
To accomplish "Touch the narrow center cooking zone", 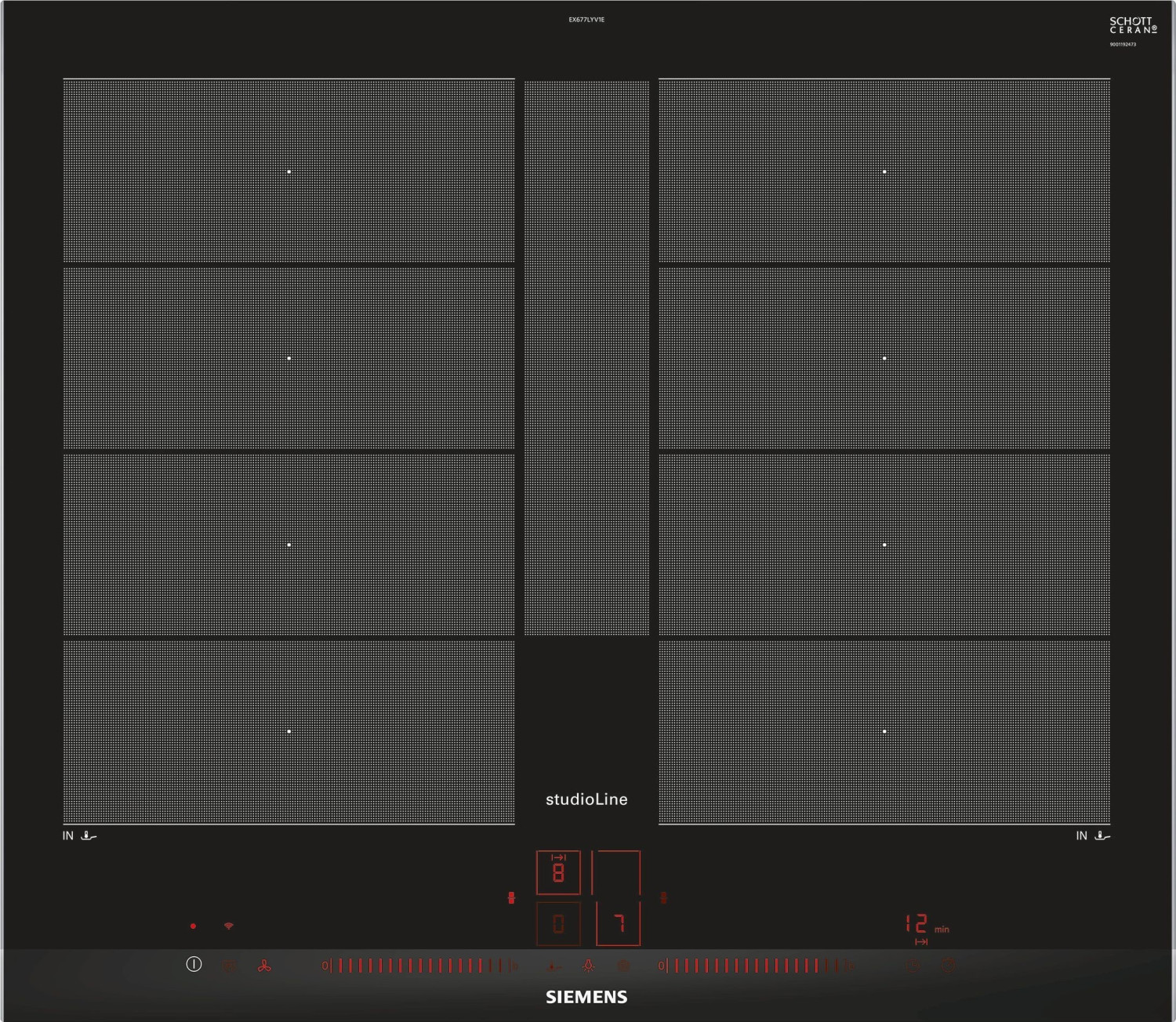I will coord(586,357).
